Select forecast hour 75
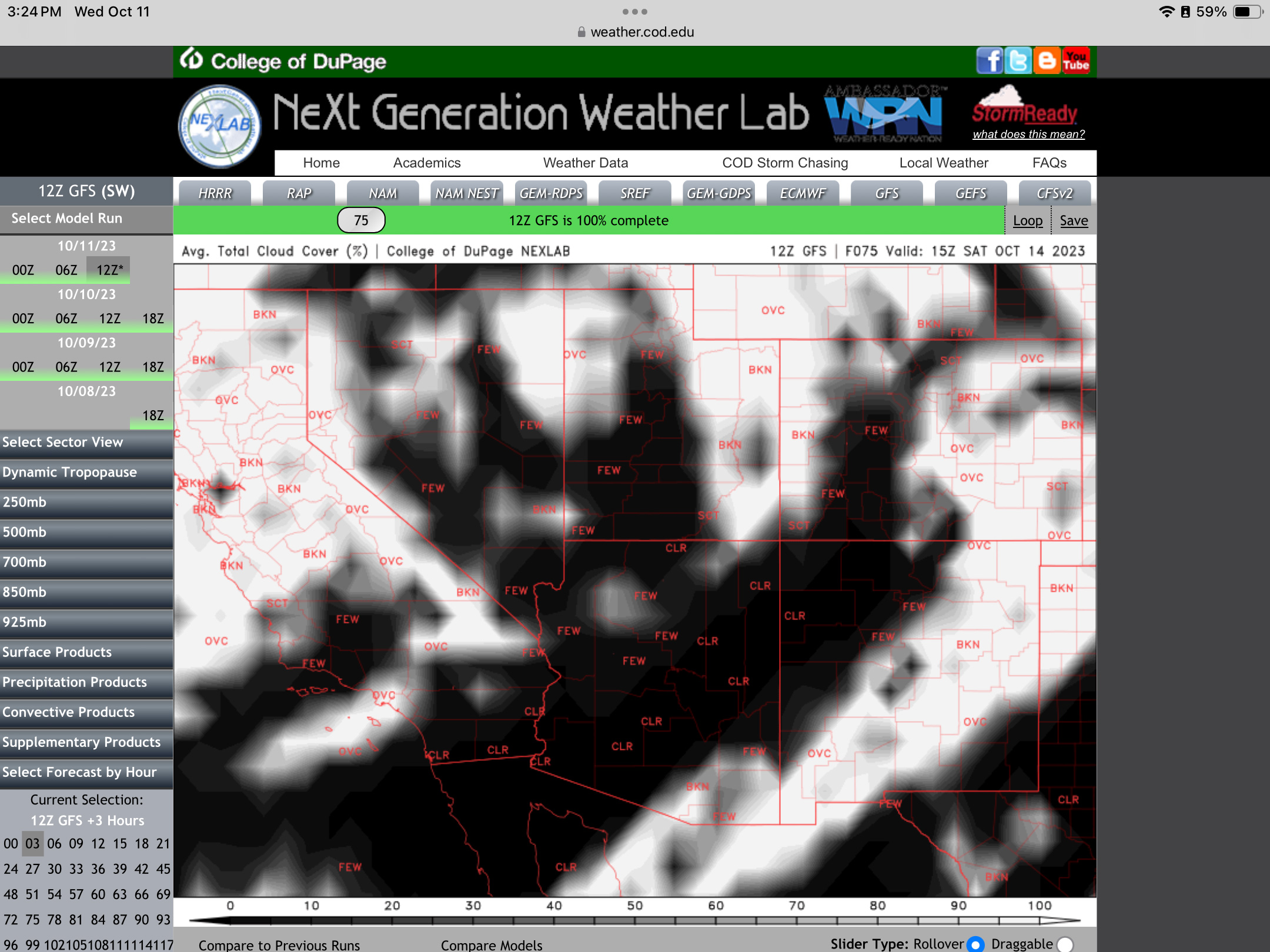 tap(32, 920)
